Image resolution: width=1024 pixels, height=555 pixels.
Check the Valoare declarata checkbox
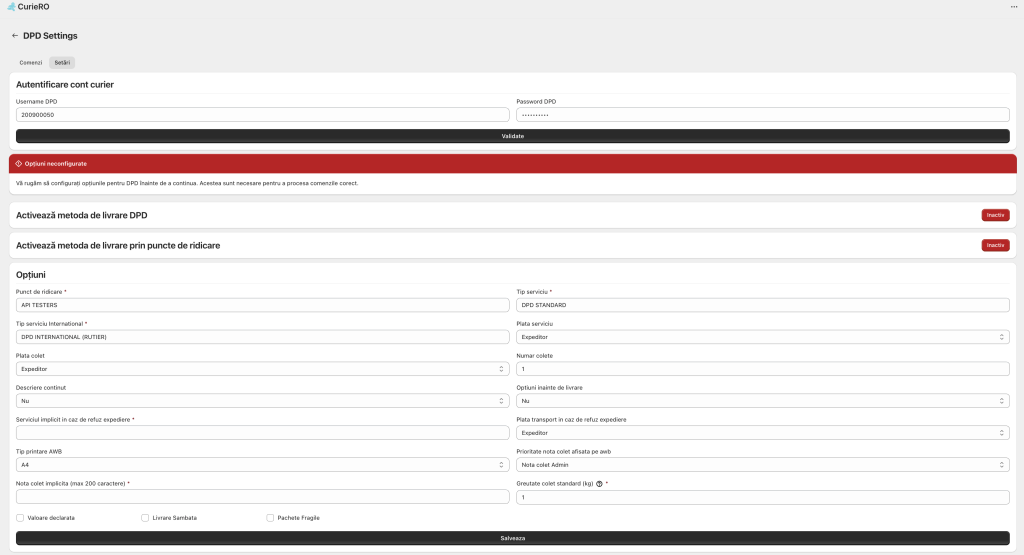[20, 518]
